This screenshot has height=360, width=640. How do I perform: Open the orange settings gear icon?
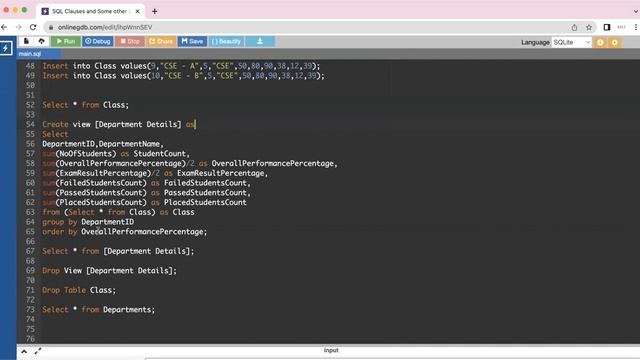pos(615,42)
